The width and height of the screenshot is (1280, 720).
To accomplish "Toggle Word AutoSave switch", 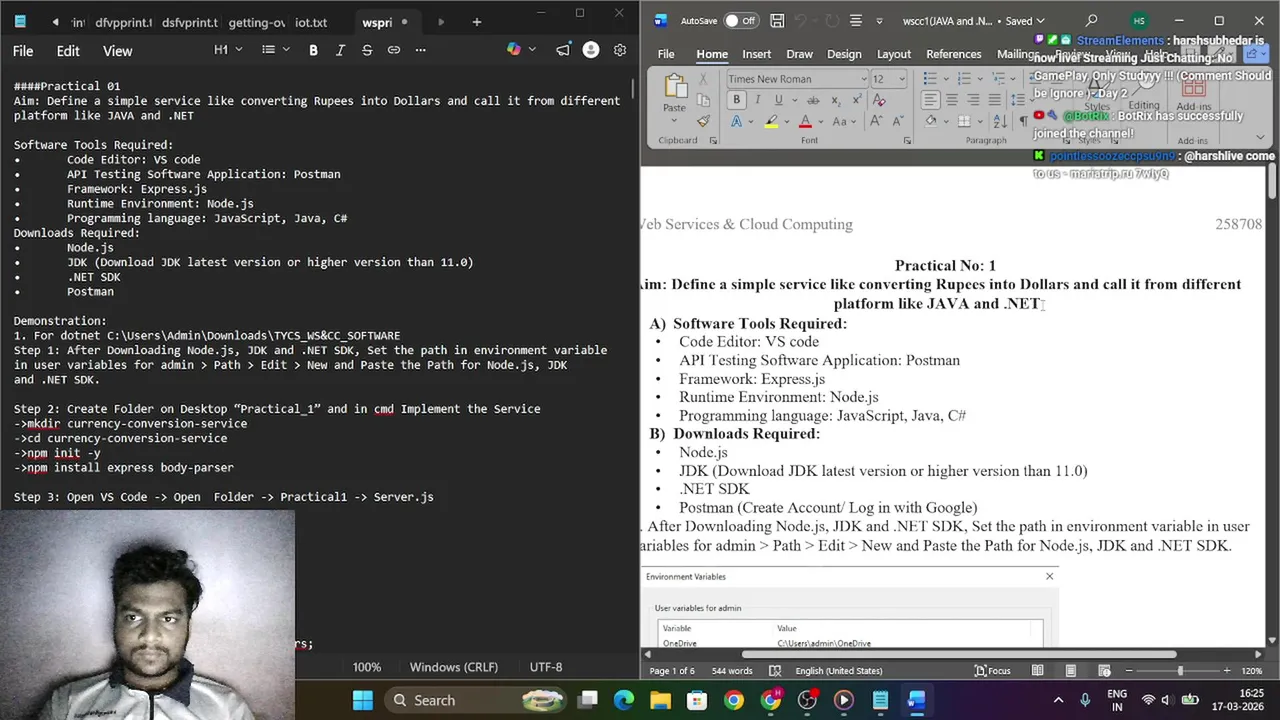I will pos(741,21).
